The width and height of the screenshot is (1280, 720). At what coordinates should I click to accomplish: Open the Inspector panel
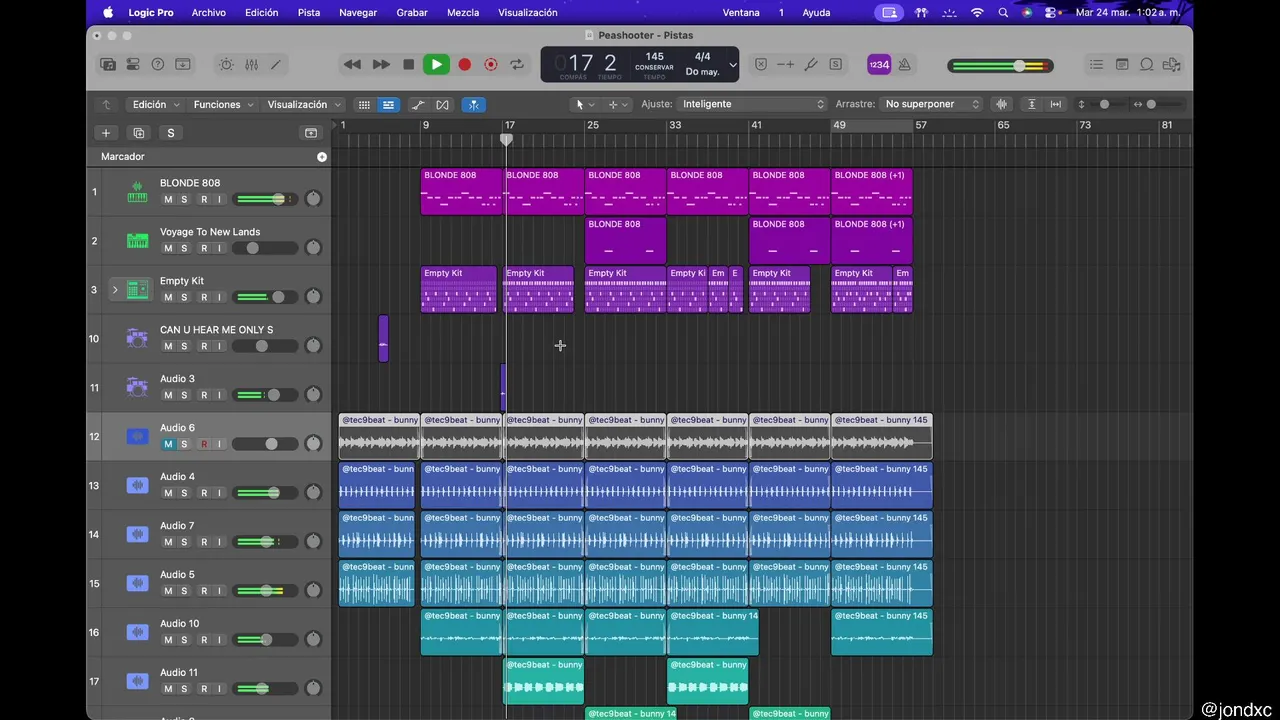(132, 64)
